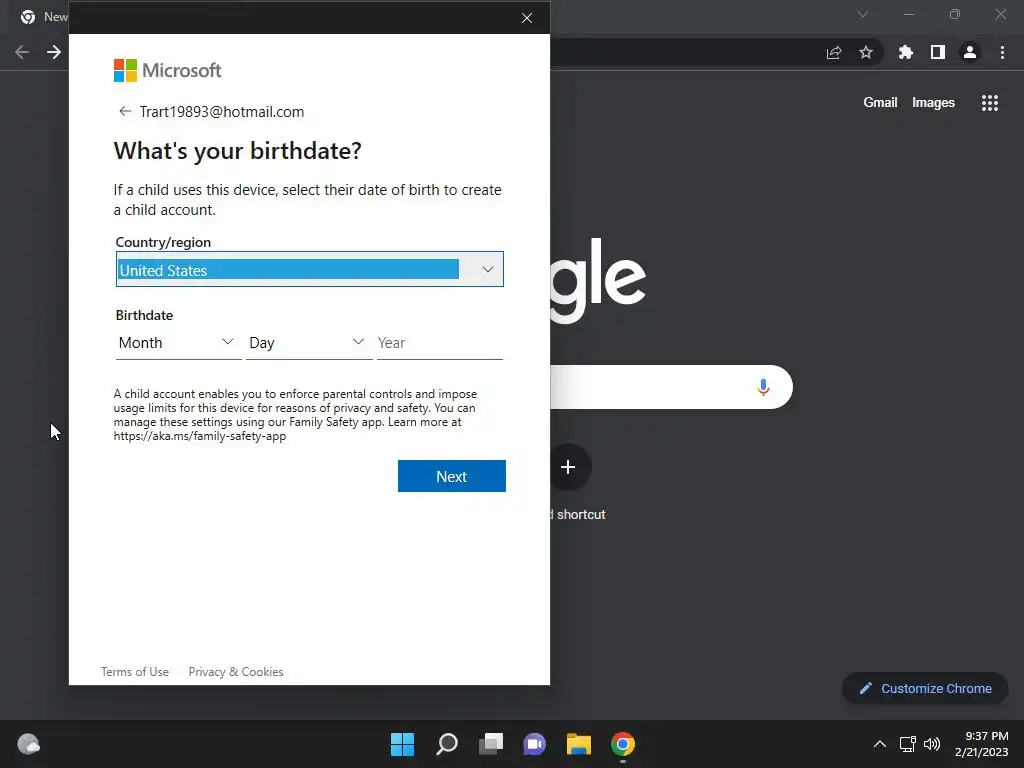The height and width of the screenshot is (768, 1024).
Task: Open the Terms of Use link
Action: click(135, 672)
